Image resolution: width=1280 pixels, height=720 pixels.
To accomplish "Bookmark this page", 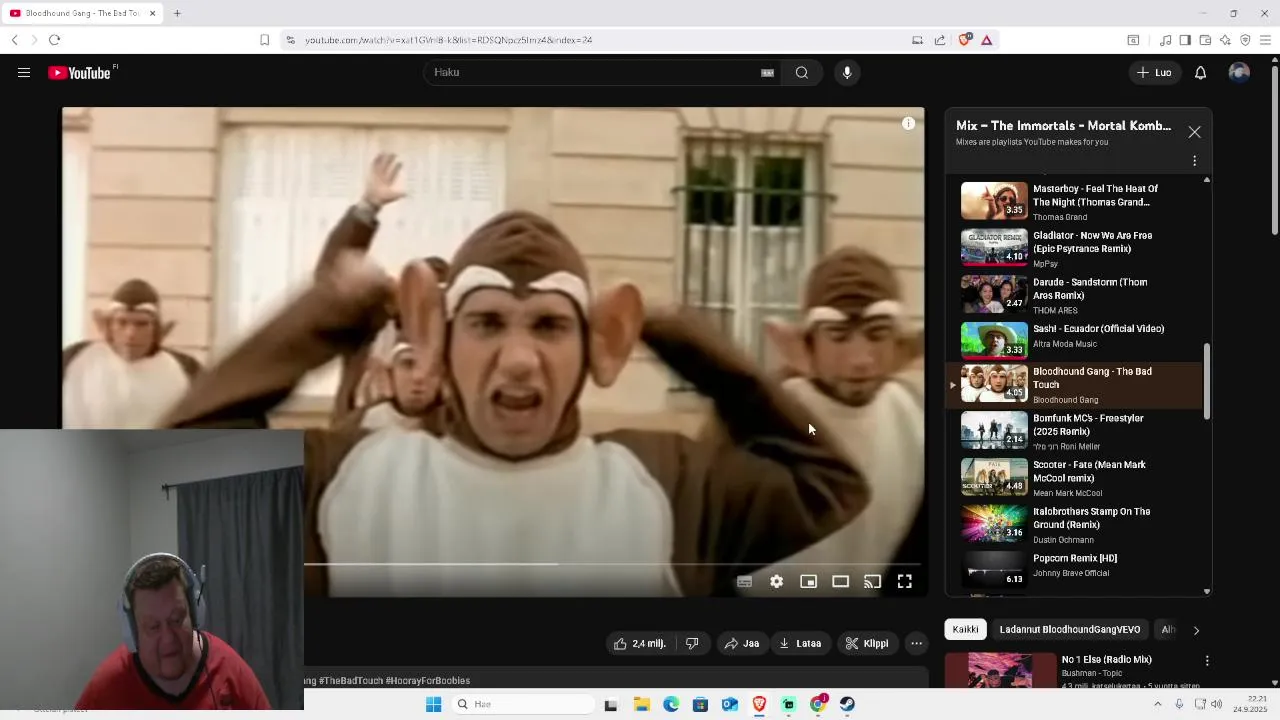I will pos(264,40).
